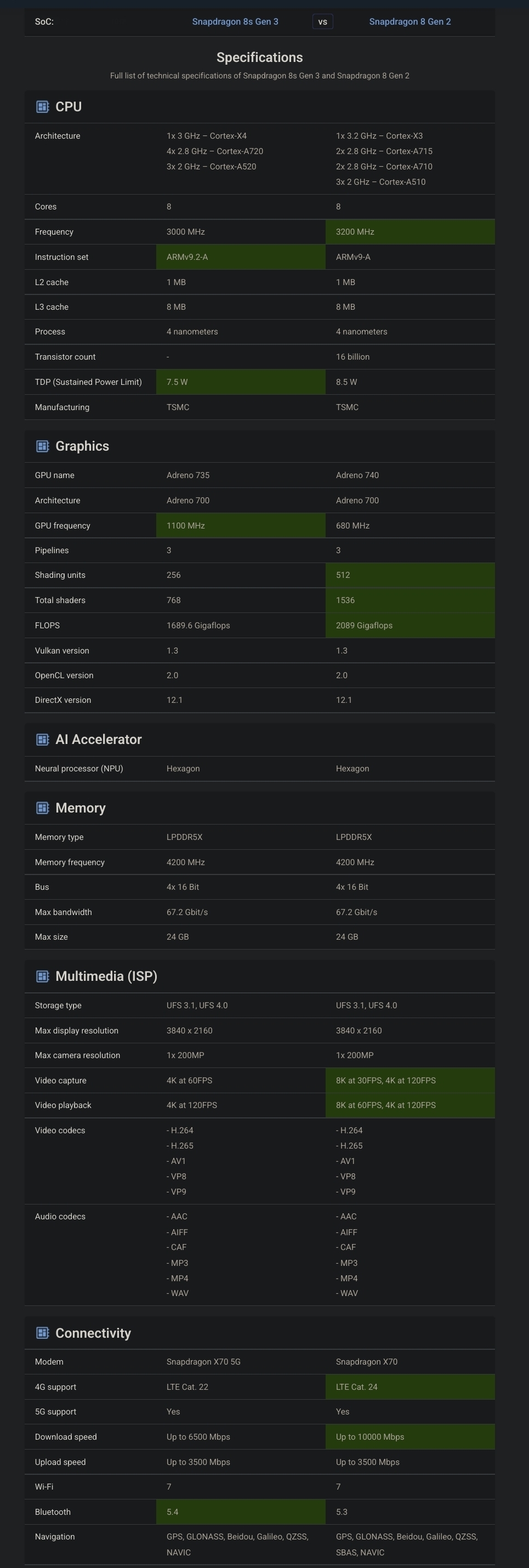Click the Bluetooth 5.4 value cell
The height and width of the screenshot is (1568, 529).
click(x=241, y=1512)
